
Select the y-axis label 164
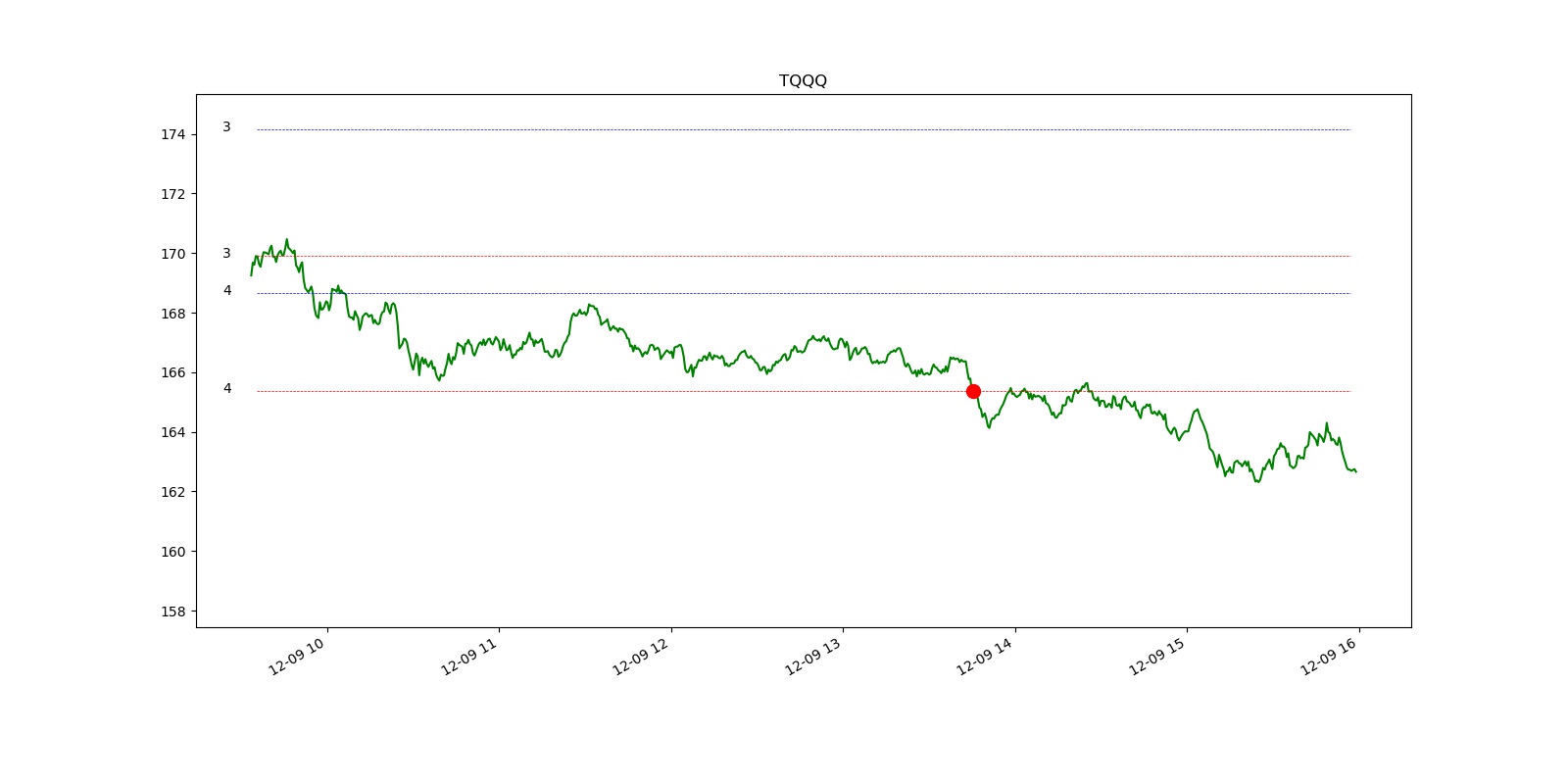(x=172, y=432)
